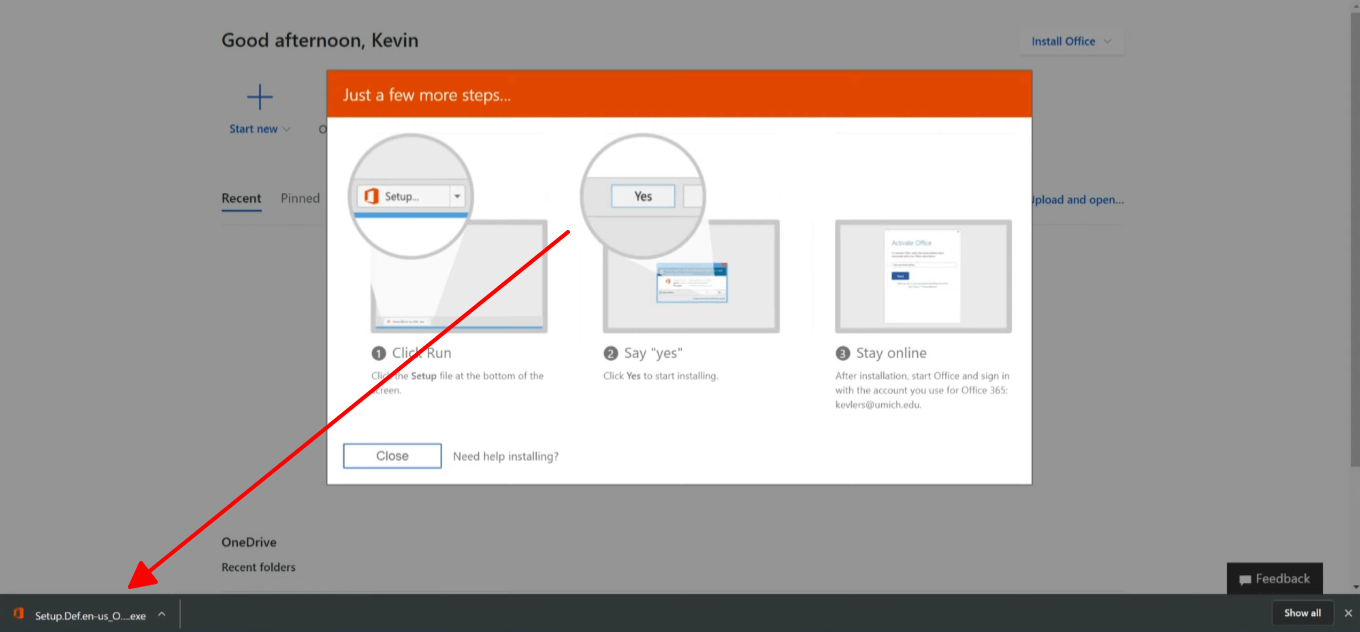Switch to the Recent tab

click(x=241, y=198)
